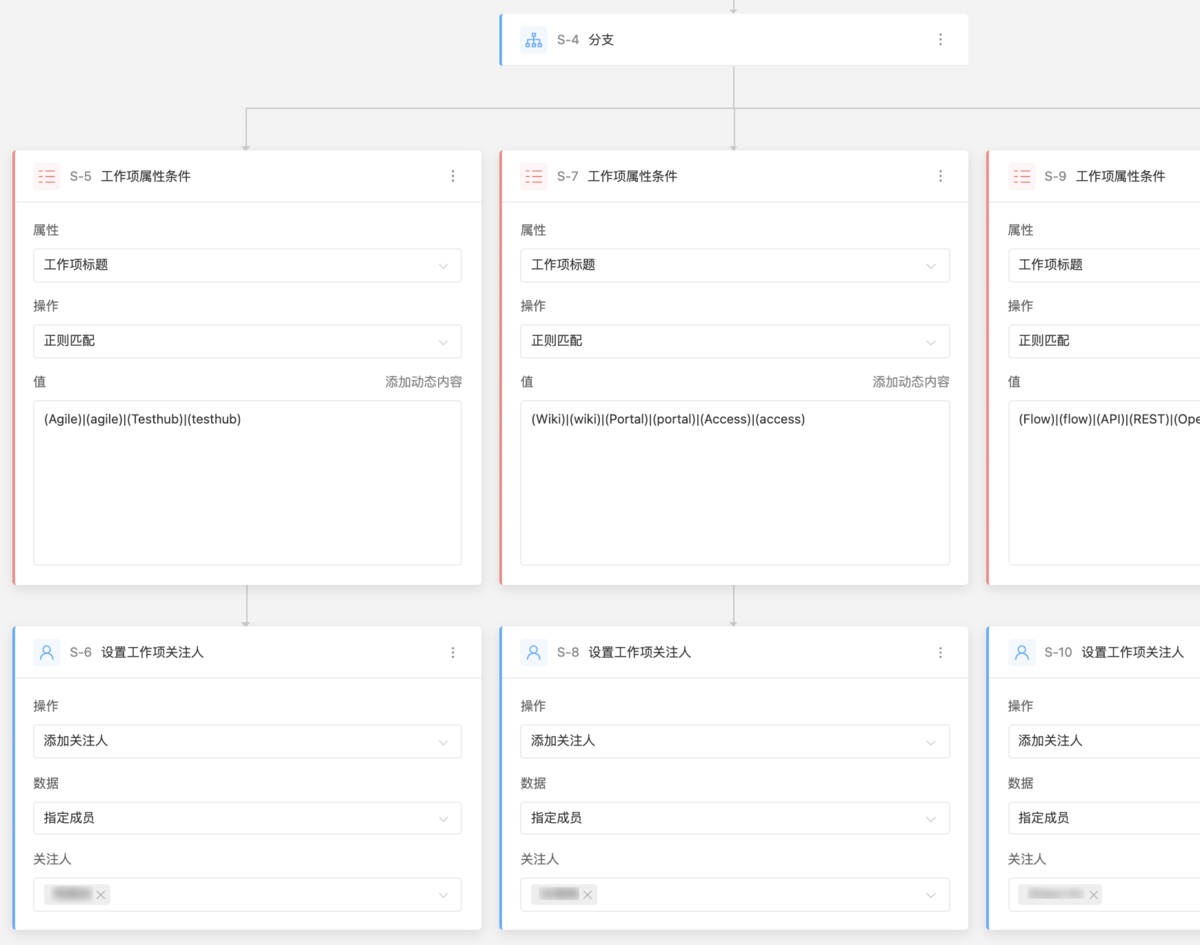Click the follower icon on the S-8 node
Screen dimensions: 1200x945
[x=533, y=652]
